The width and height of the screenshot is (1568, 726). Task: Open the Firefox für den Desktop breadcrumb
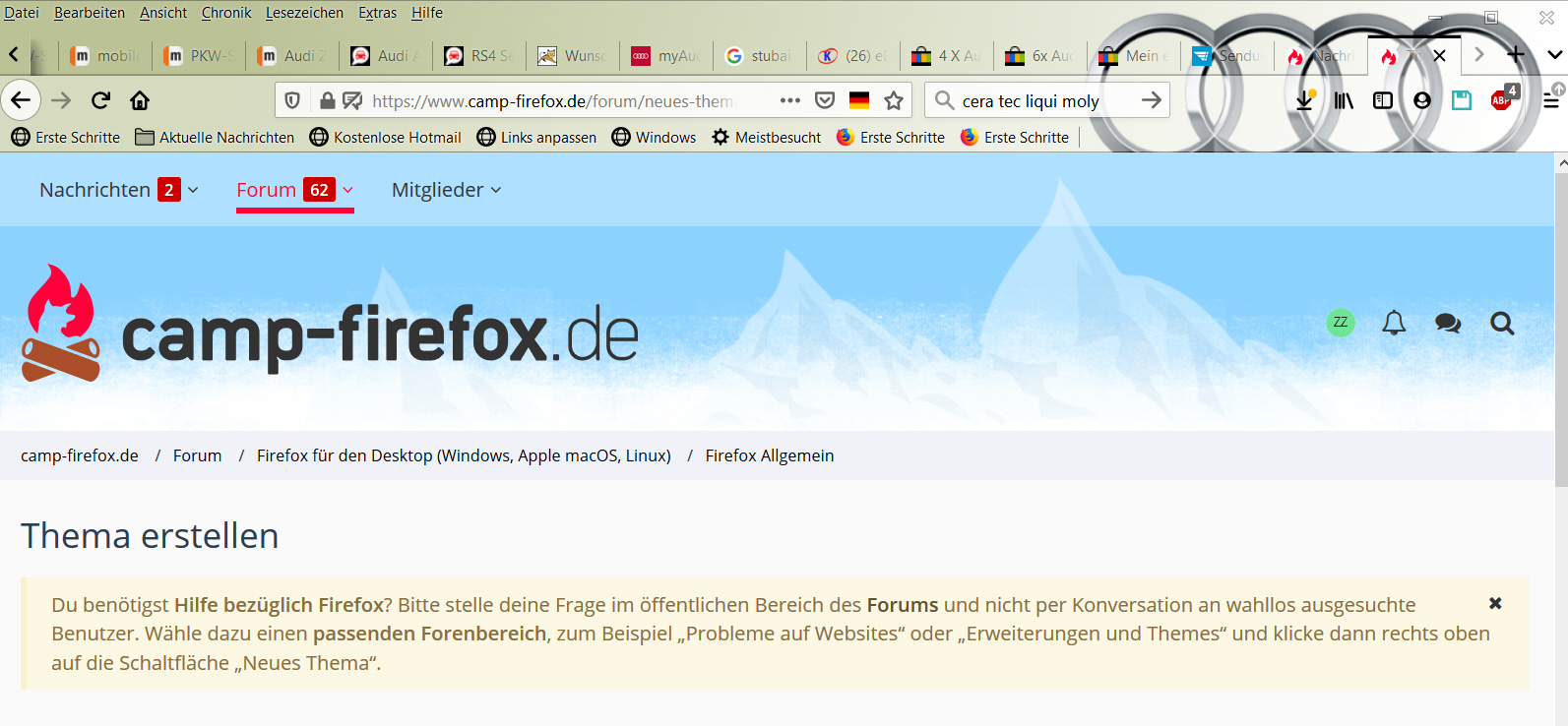click(x=464, y=455)
